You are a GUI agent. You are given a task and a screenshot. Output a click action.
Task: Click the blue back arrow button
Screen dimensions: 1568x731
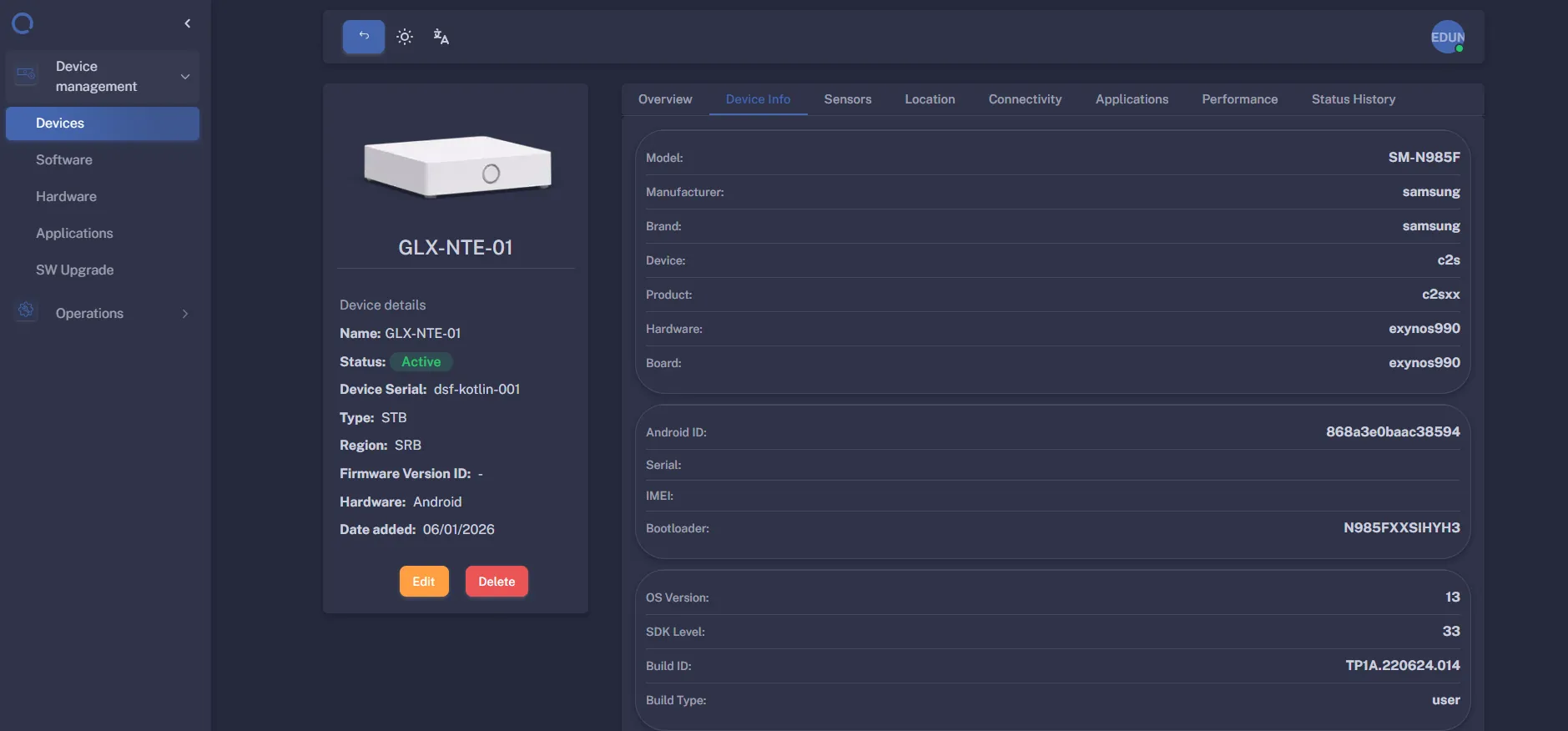[x=363, y=37]
